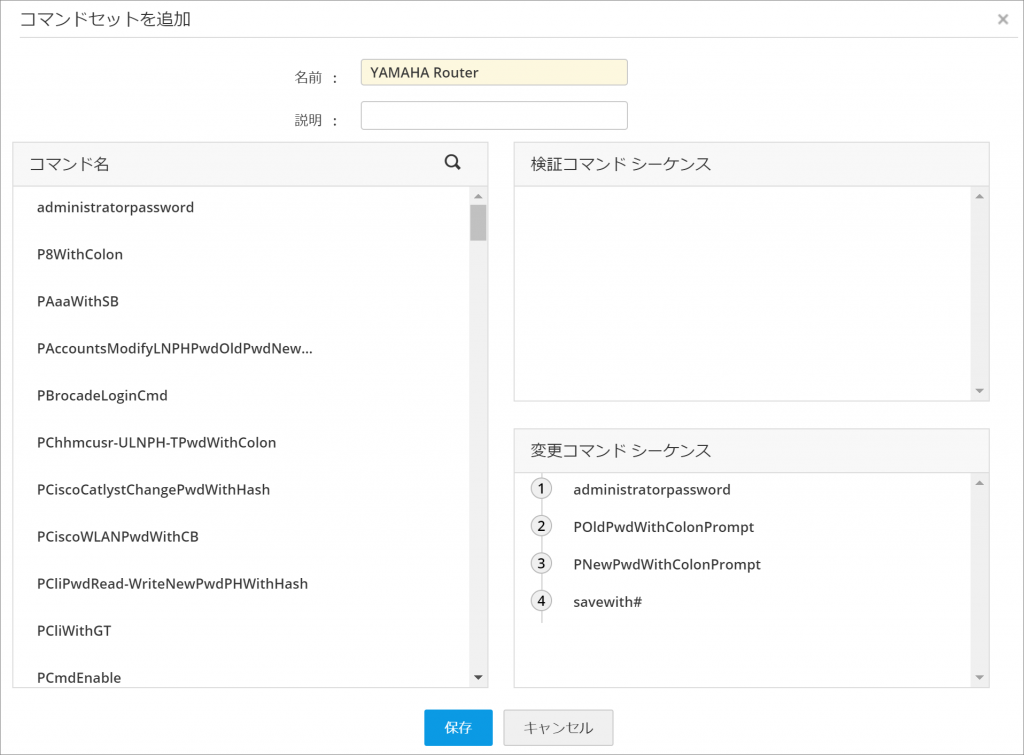Select POldPwdWithColonPrompt in change sequence

click(663, 527)
